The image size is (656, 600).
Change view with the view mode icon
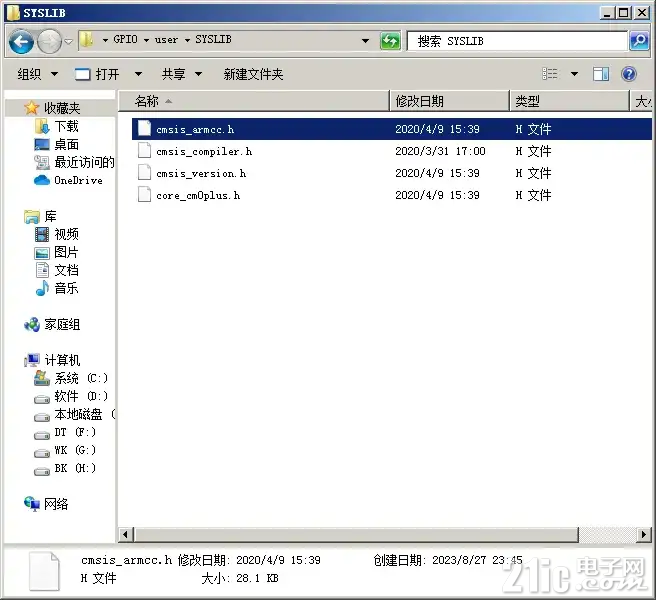pyautogui.click(x=550, y=74)
